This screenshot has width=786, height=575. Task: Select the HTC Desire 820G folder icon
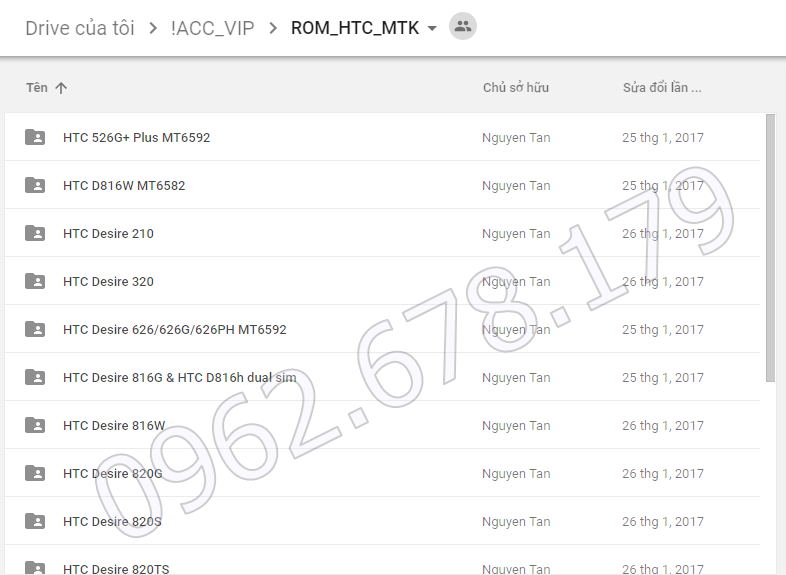(x=35, y=473)
